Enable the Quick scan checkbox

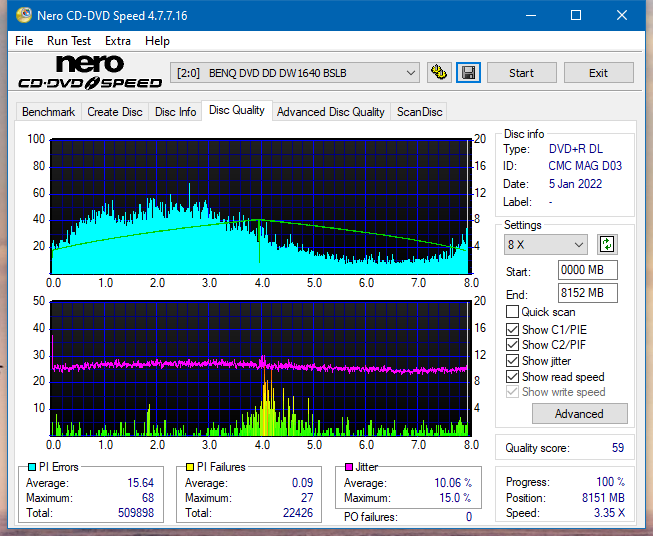pos(512,312)
